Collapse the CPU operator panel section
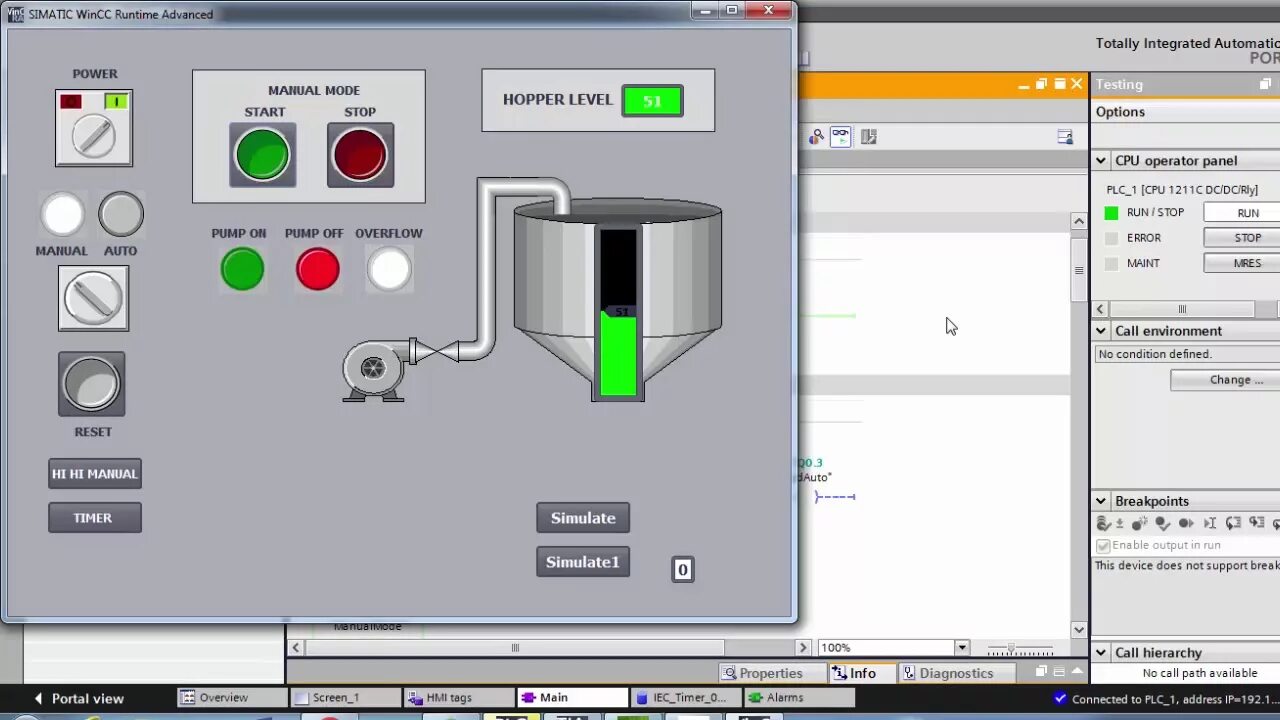Screen dimensions: 1280x720 tap(1101, 161)
